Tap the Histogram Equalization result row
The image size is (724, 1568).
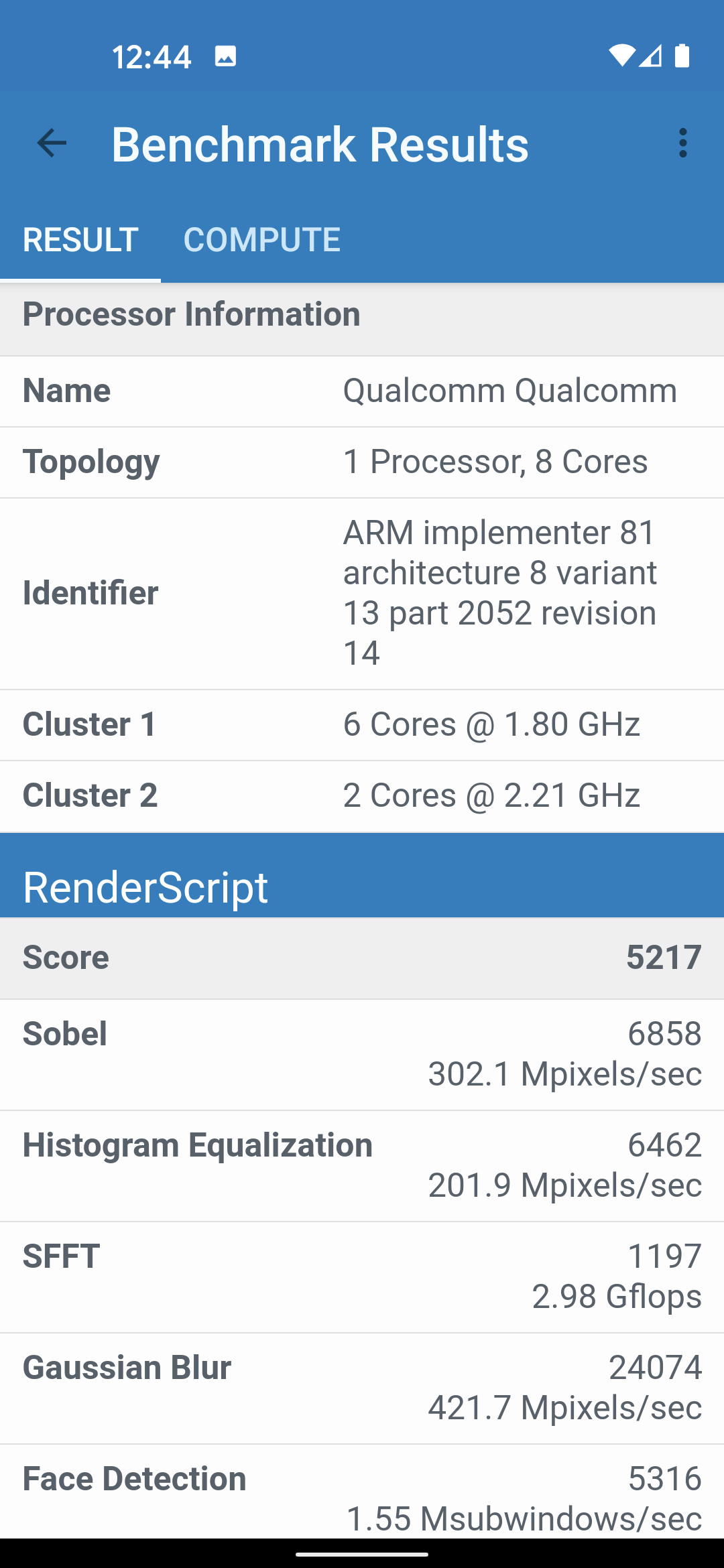(362, 1166)
